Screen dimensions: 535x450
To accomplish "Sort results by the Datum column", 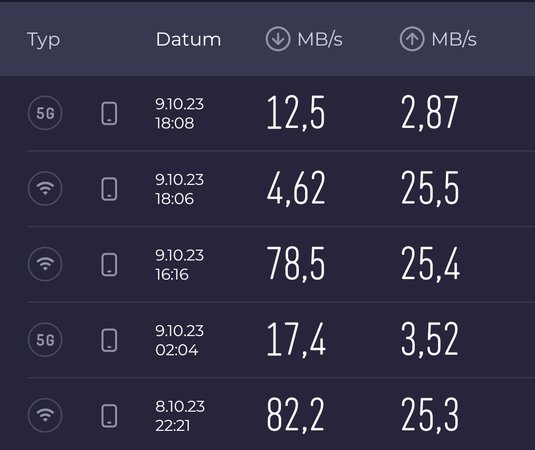I will [x=188, y=39].
